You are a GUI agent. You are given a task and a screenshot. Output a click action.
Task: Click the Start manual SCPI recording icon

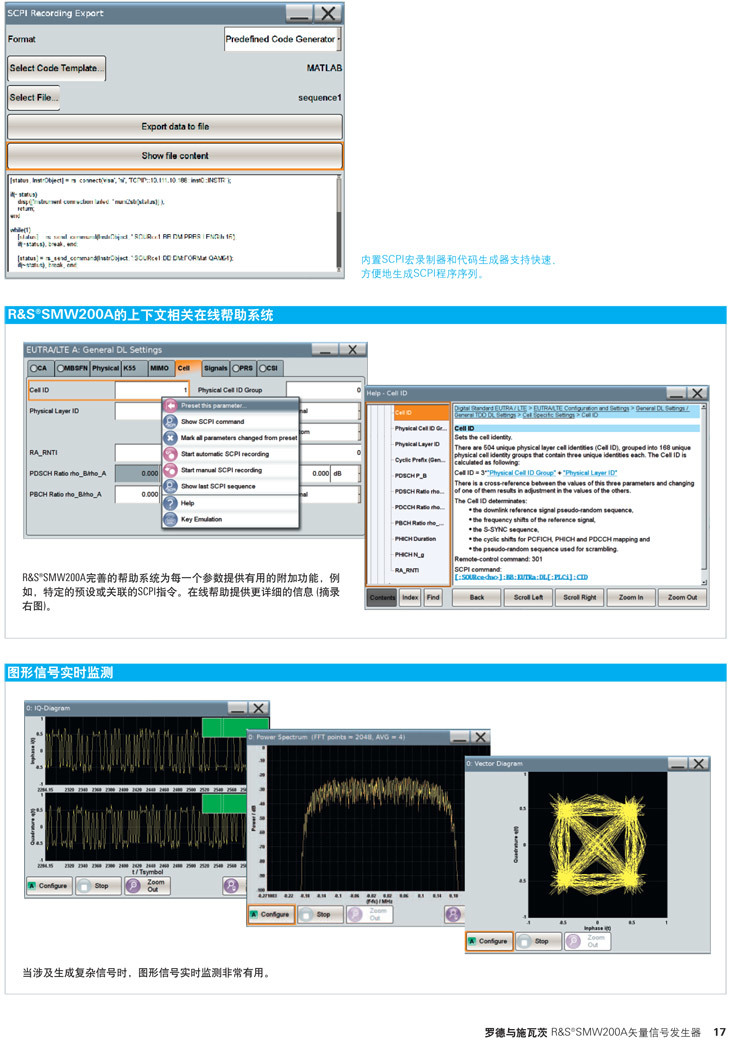pos(170,470)
